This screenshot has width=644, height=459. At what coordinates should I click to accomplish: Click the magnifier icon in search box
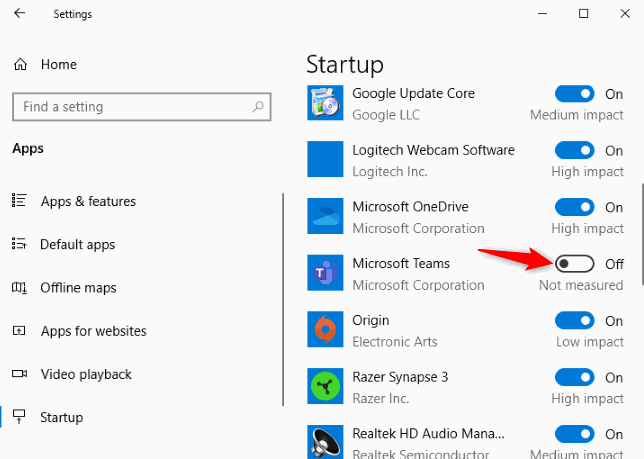258,107
